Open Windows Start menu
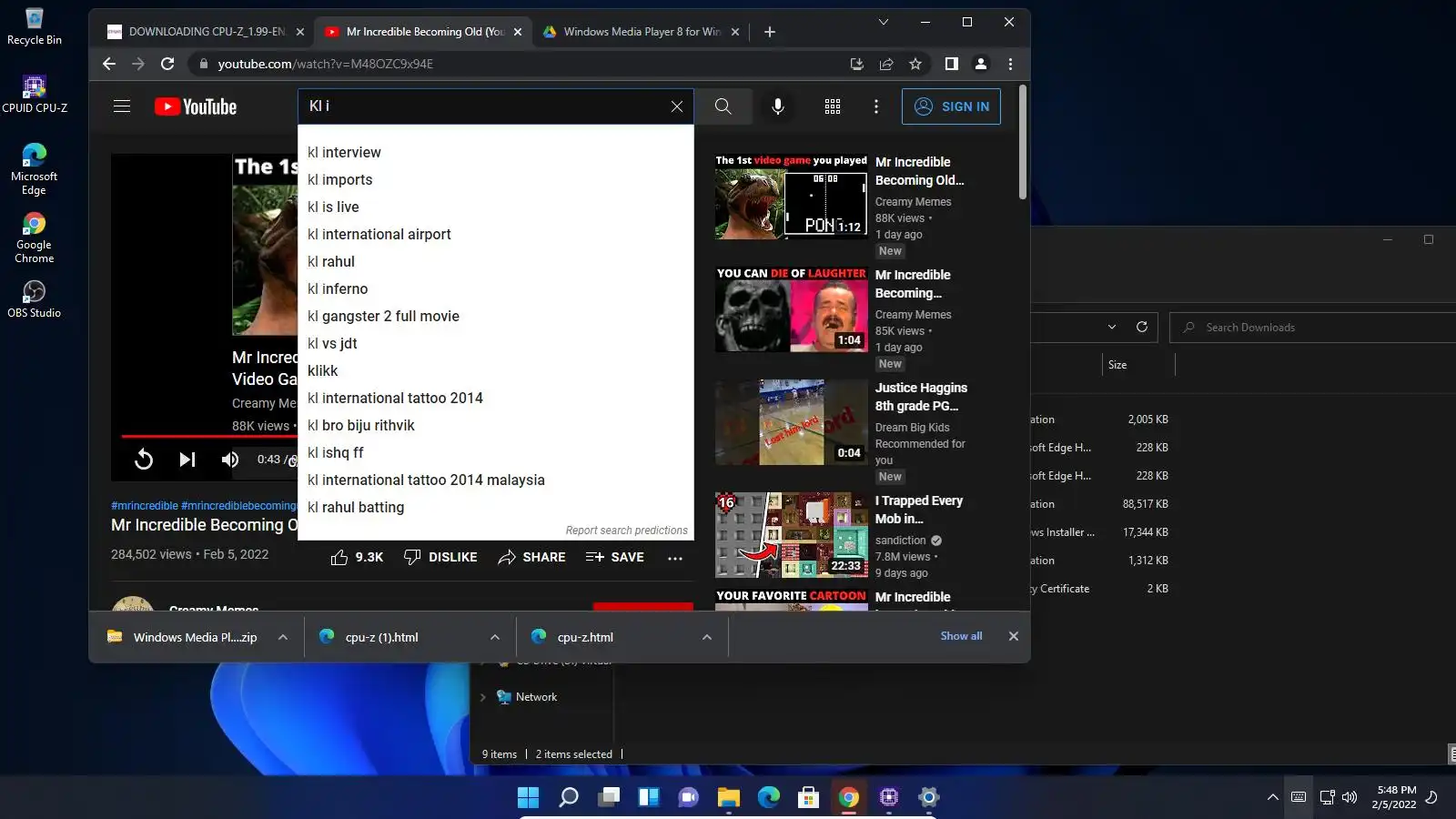Image resolution: width=1456 pixels, height=819 pixels. [528, 797]
